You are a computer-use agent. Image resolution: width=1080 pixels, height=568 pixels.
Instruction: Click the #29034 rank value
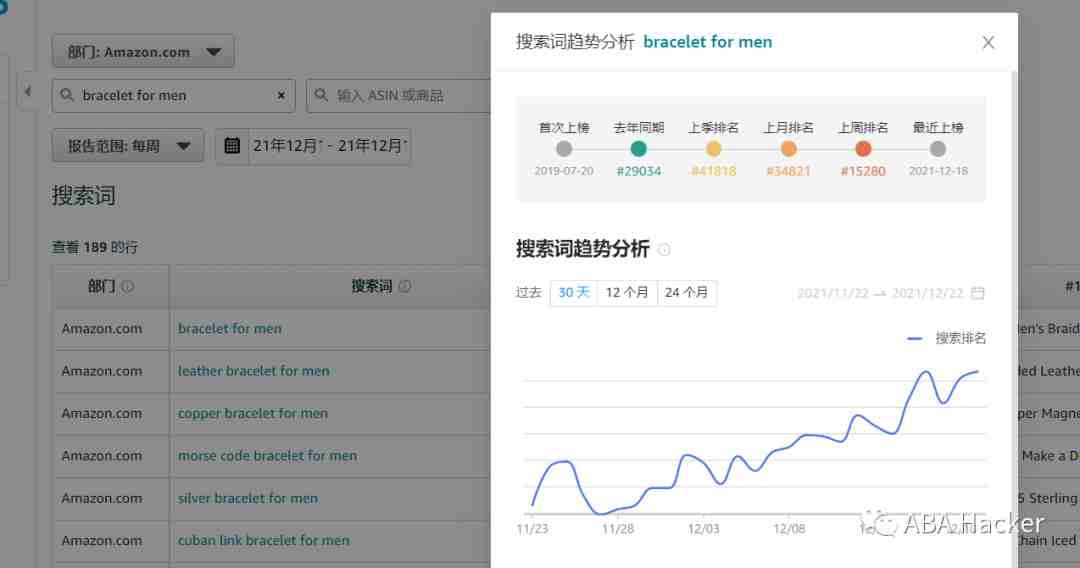click(x=638, y=171)
